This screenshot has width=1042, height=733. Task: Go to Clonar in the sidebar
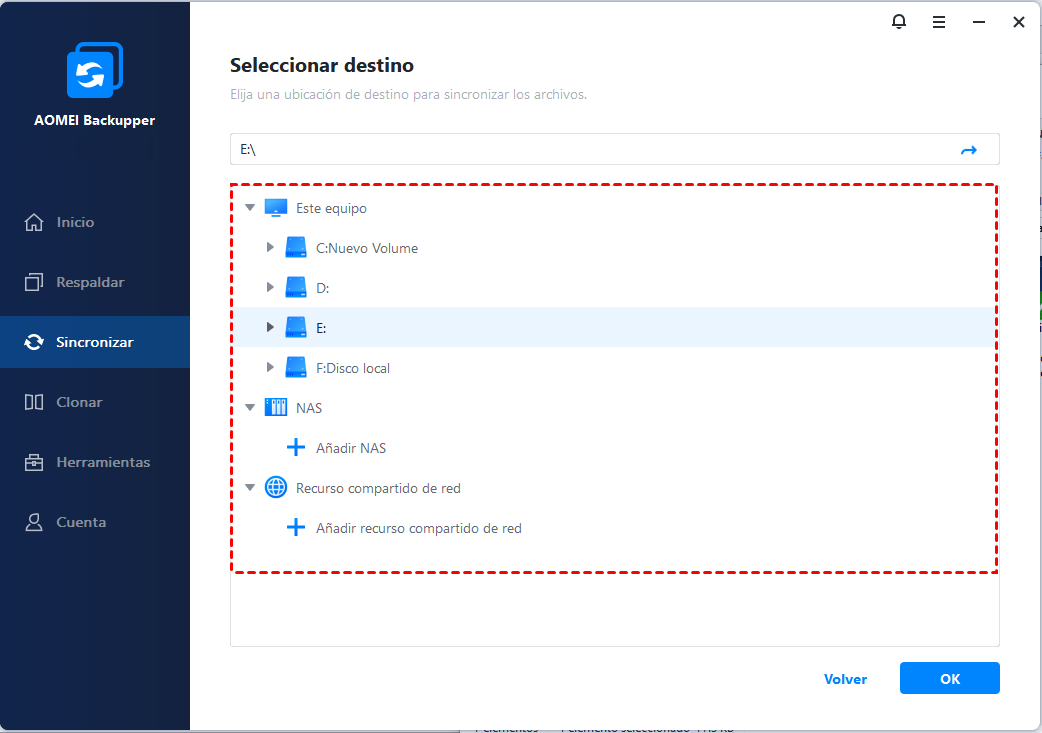(79, 402)
